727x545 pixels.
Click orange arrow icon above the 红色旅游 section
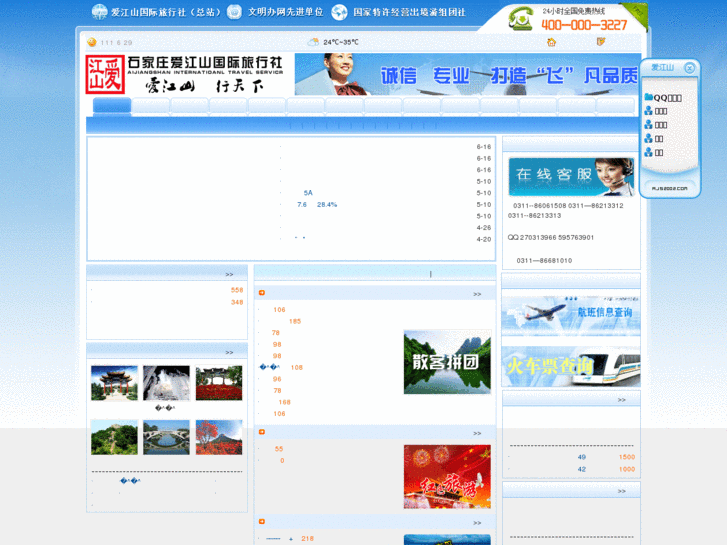pos(262,432)
